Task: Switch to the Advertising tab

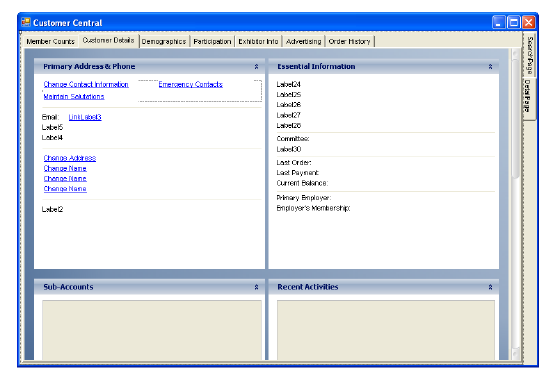Action: [303, 41]
